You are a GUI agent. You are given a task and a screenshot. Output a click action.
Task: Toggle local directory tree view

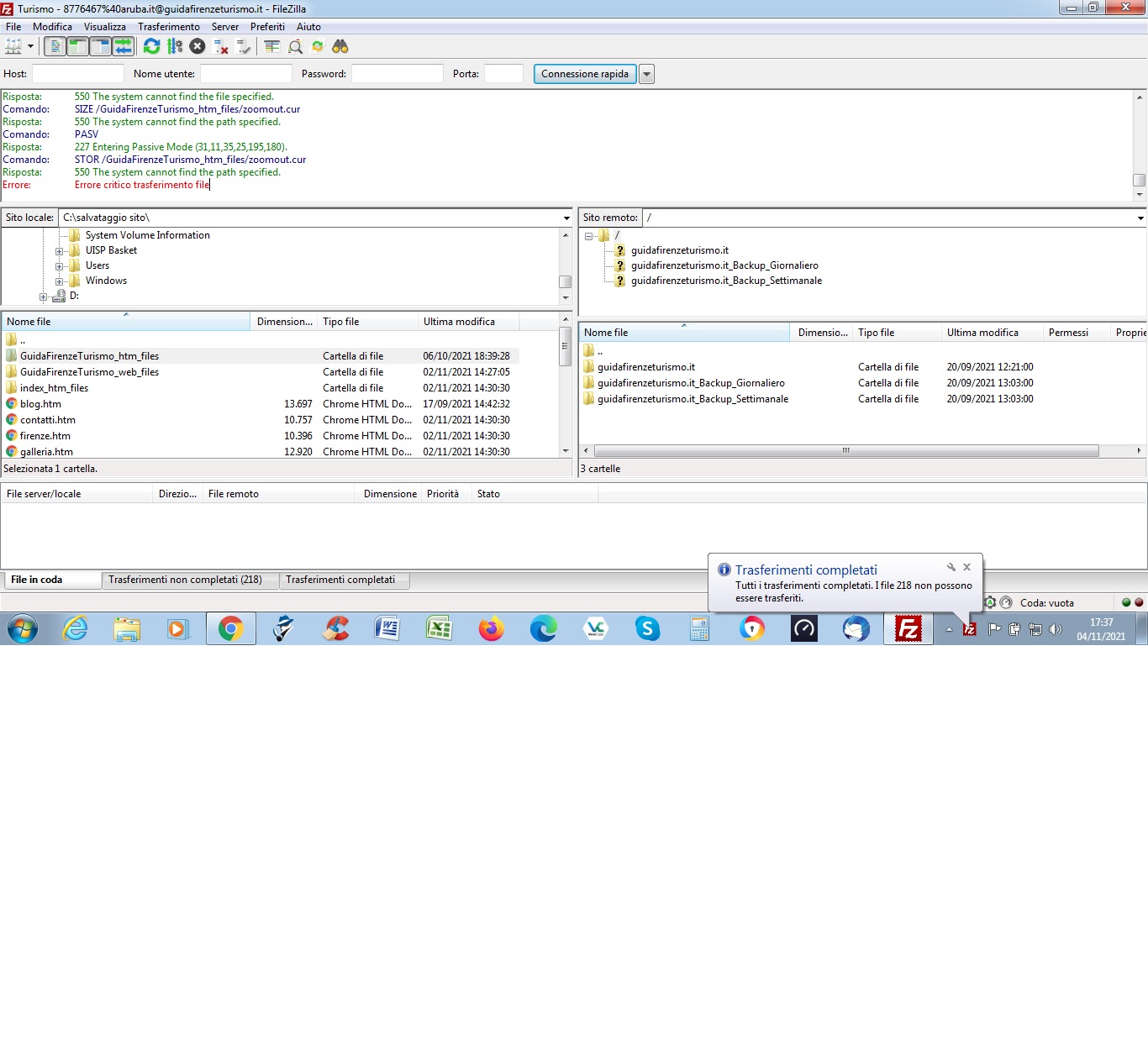[77, 46]
